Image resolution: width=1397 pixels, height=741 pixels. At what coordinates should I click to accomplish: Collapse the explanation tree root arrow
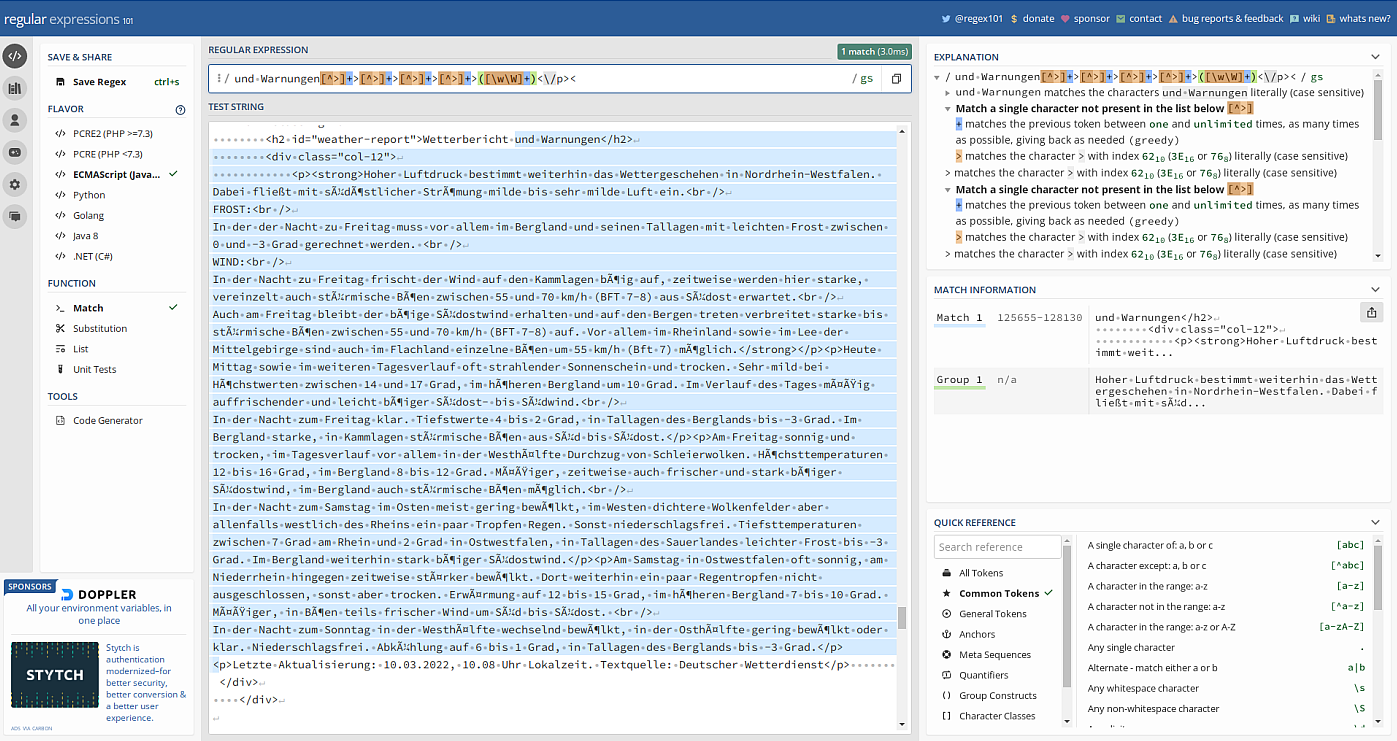pyautogui.click(x=938, y=77)
